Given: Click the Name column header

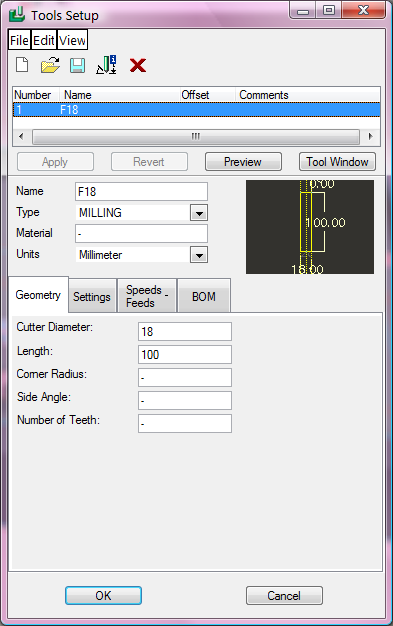Looking at the screenshot, I should click(120, 95).
